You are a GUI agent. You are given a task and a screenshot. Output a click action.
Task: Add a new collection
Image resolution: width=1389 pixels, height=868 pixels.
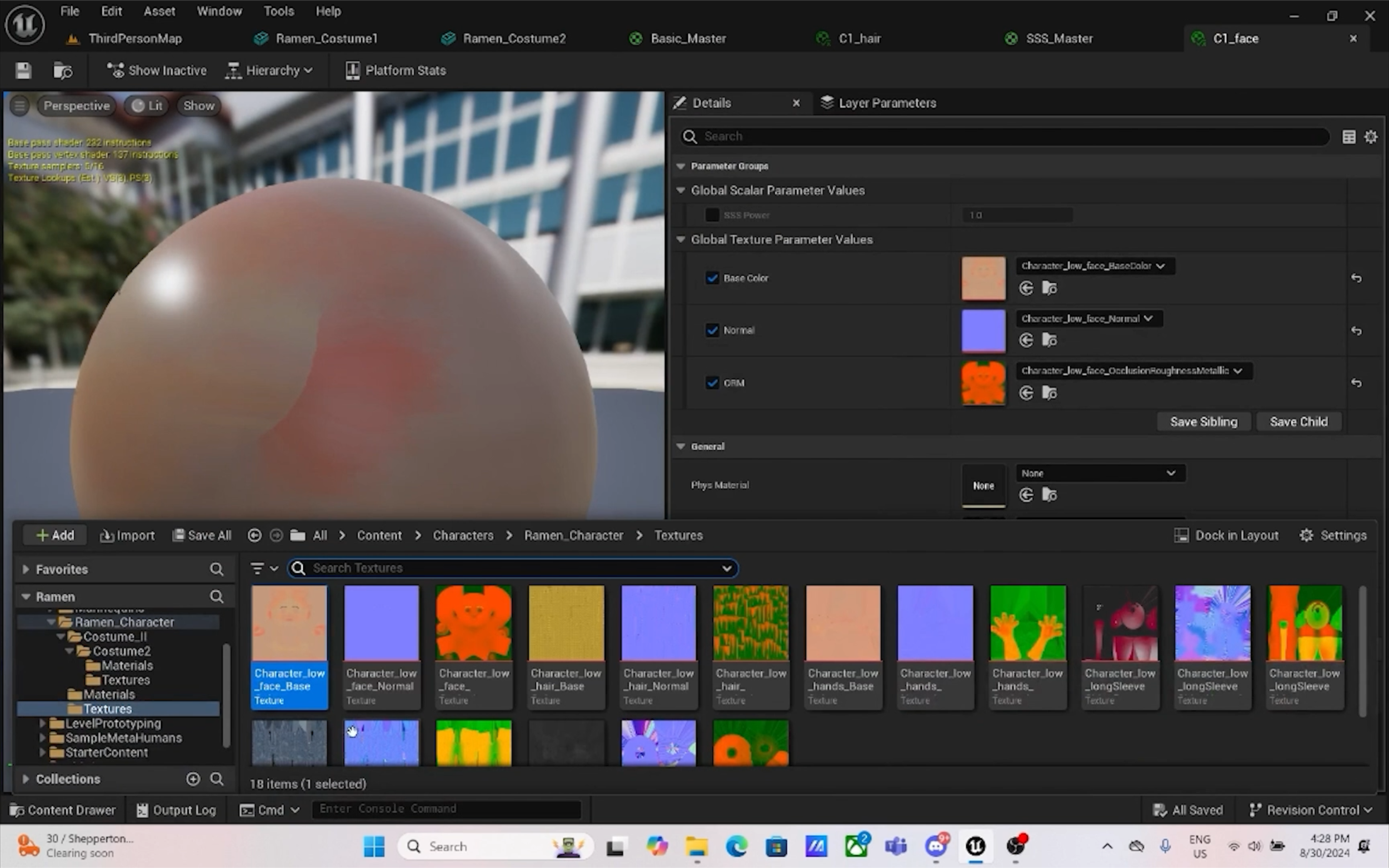coord(193,779)
